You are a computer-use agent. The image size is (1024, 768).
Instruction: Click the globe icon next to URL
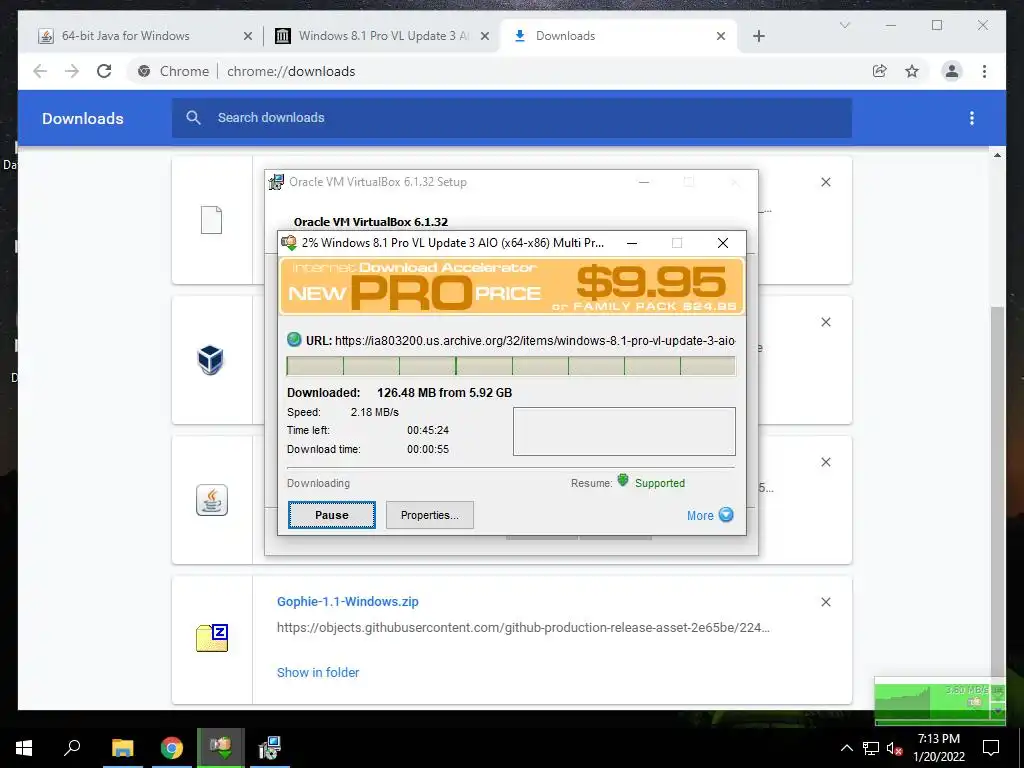294,340
